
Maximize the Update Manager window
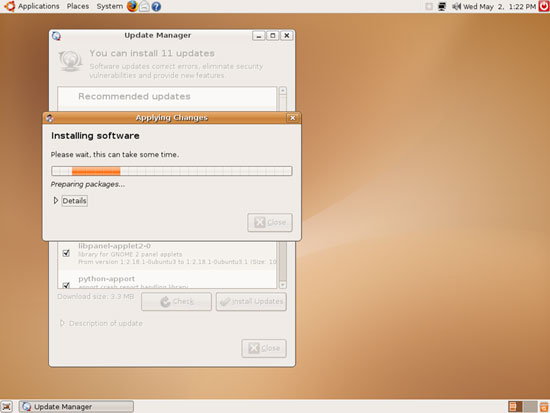click(x=273, y=35)
